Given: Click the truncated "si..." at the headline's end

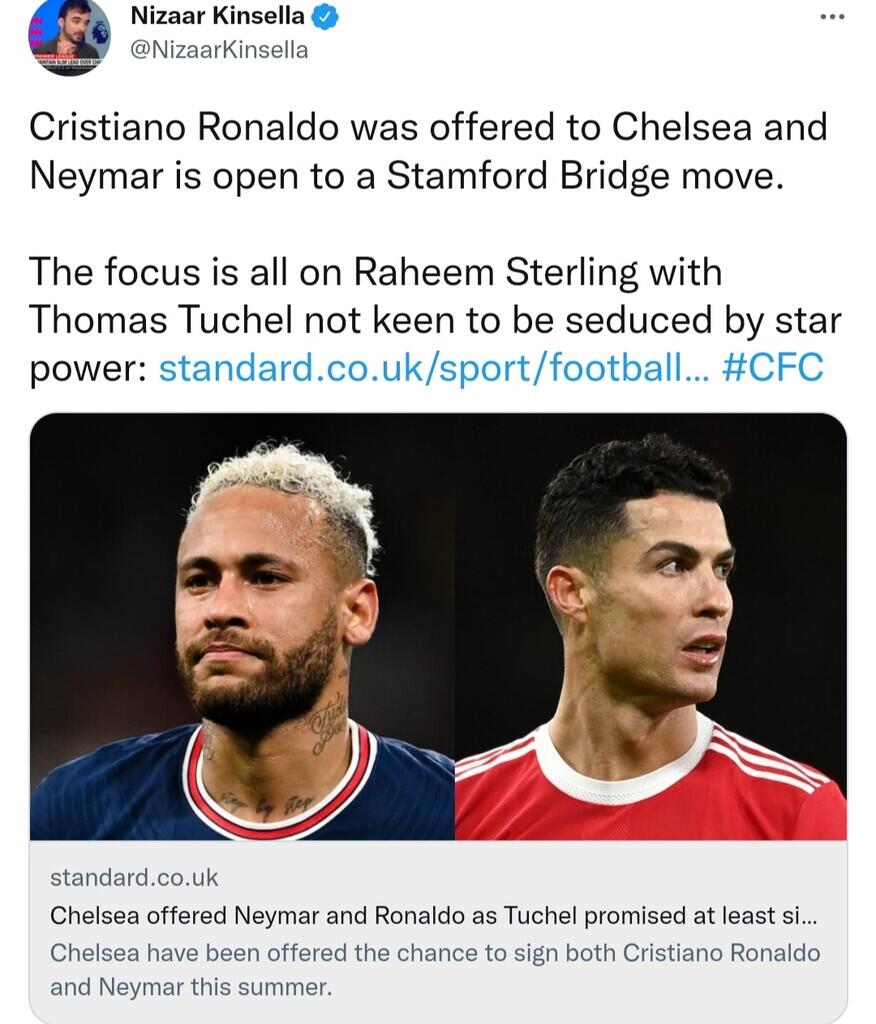Looking at the screenshot, I should [800, 915].
